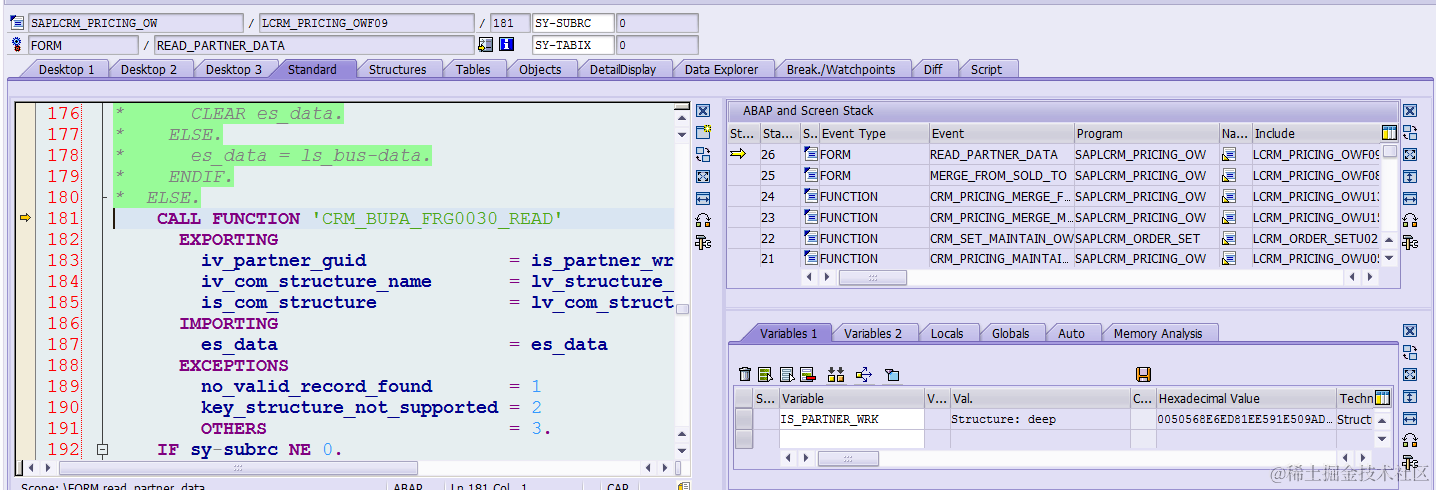The height and width of the screenshot is (490, 1436).
Task: Switch to the Locals tab
Action: 946,333
